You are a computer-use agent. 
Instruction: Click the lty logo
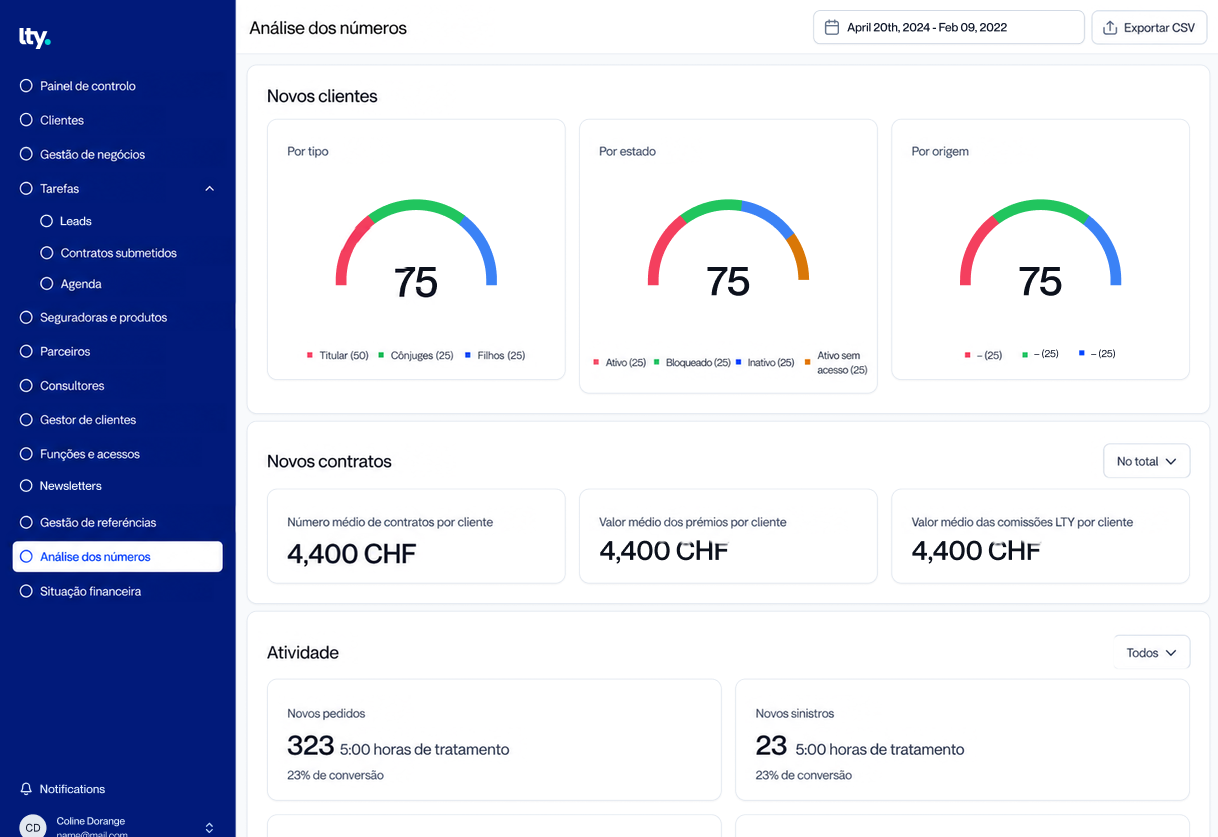tap(34, 38)
